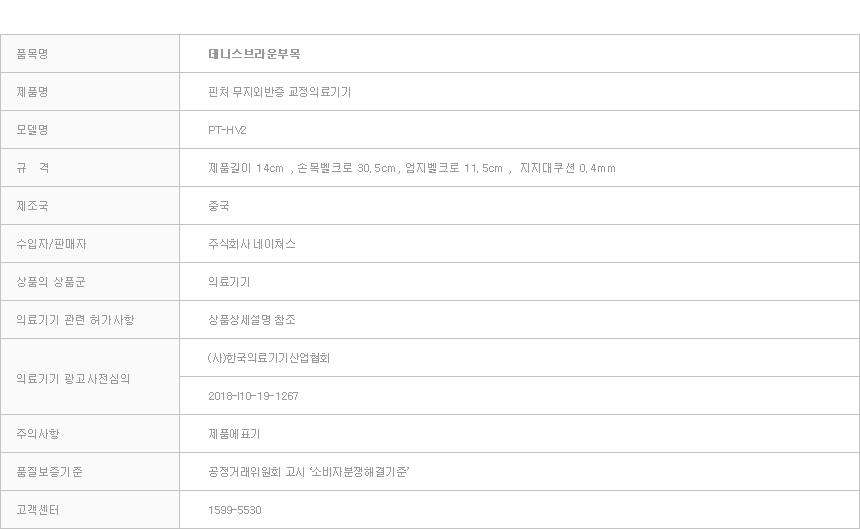Select the (사)한국의료기기산업협회 association text

tap(269, 358)
